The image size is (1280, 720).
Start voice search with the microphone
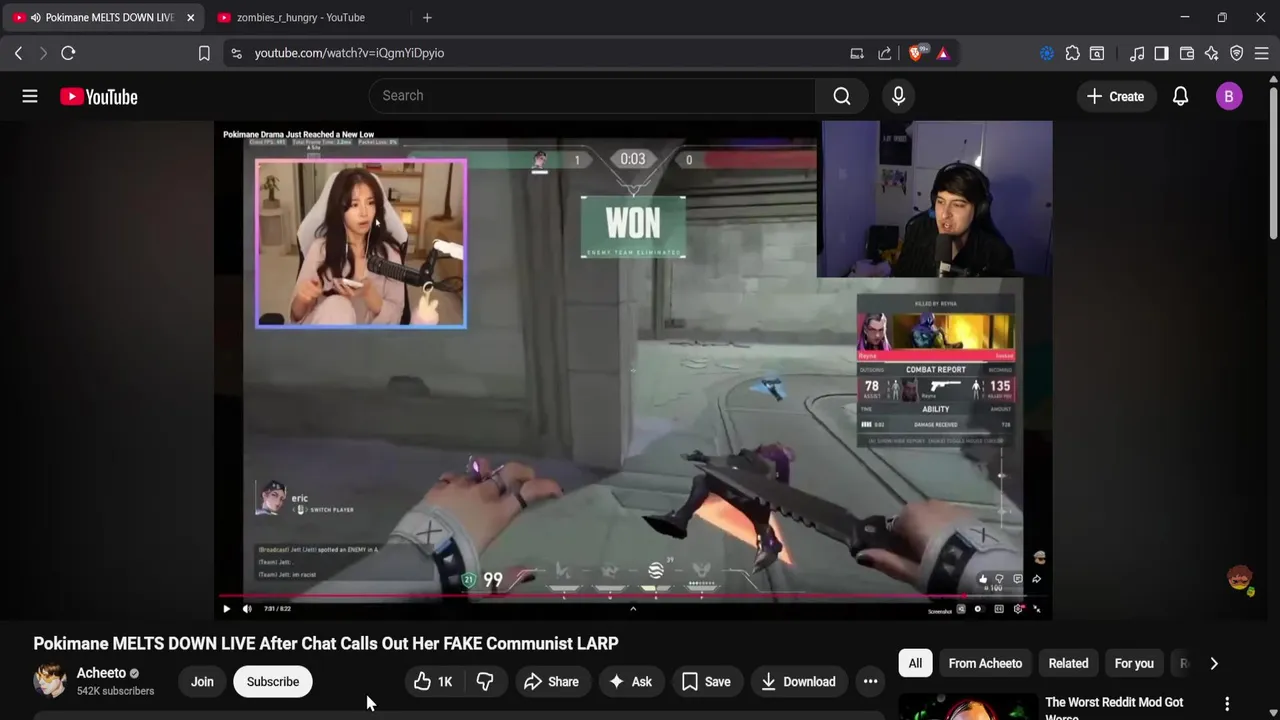[898, 96]
